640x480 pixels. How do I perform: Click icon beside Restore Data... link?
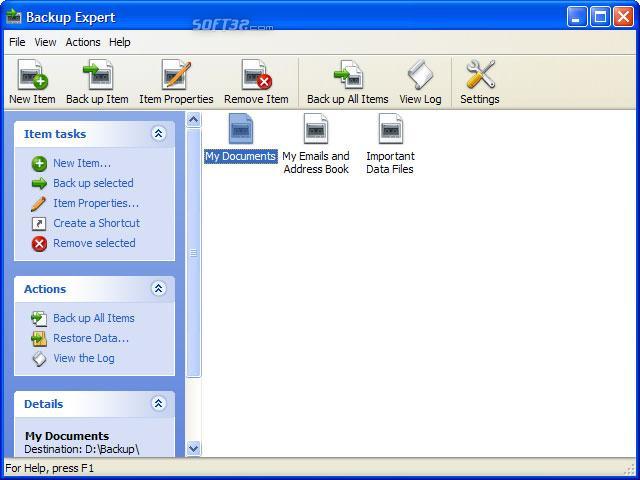click(x=39, y=338)
